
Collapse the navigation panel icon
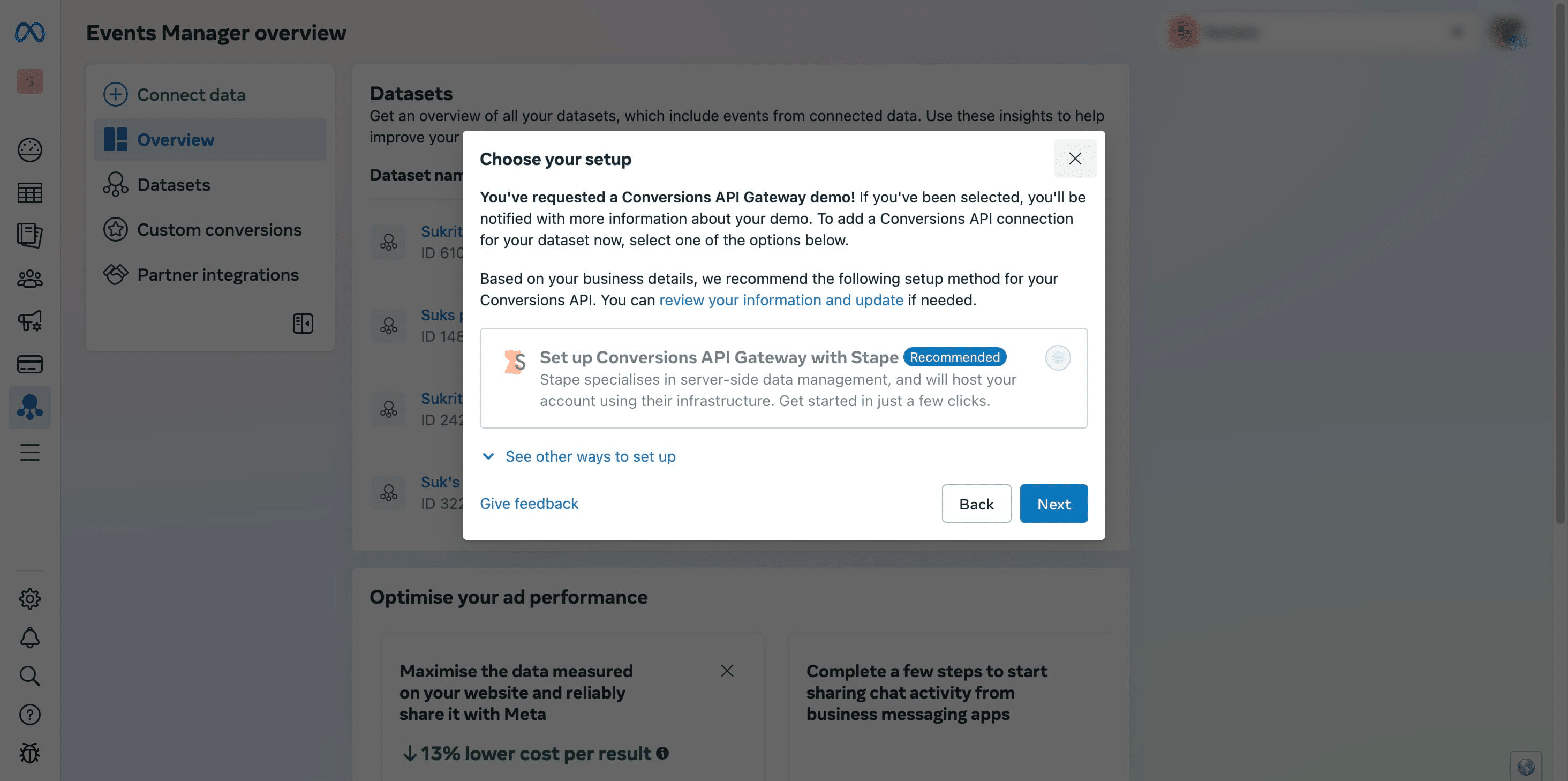tap(303, 323)
